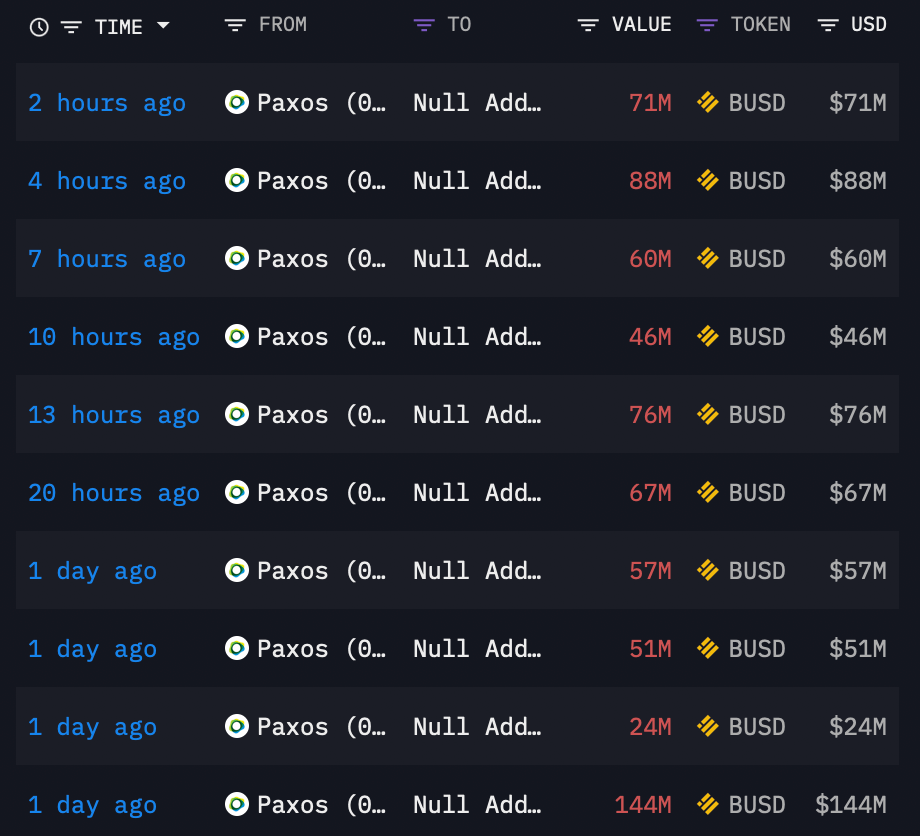920x836 pixels.
Task: Open the TIME column filter icon
Action: click(71, 27)
